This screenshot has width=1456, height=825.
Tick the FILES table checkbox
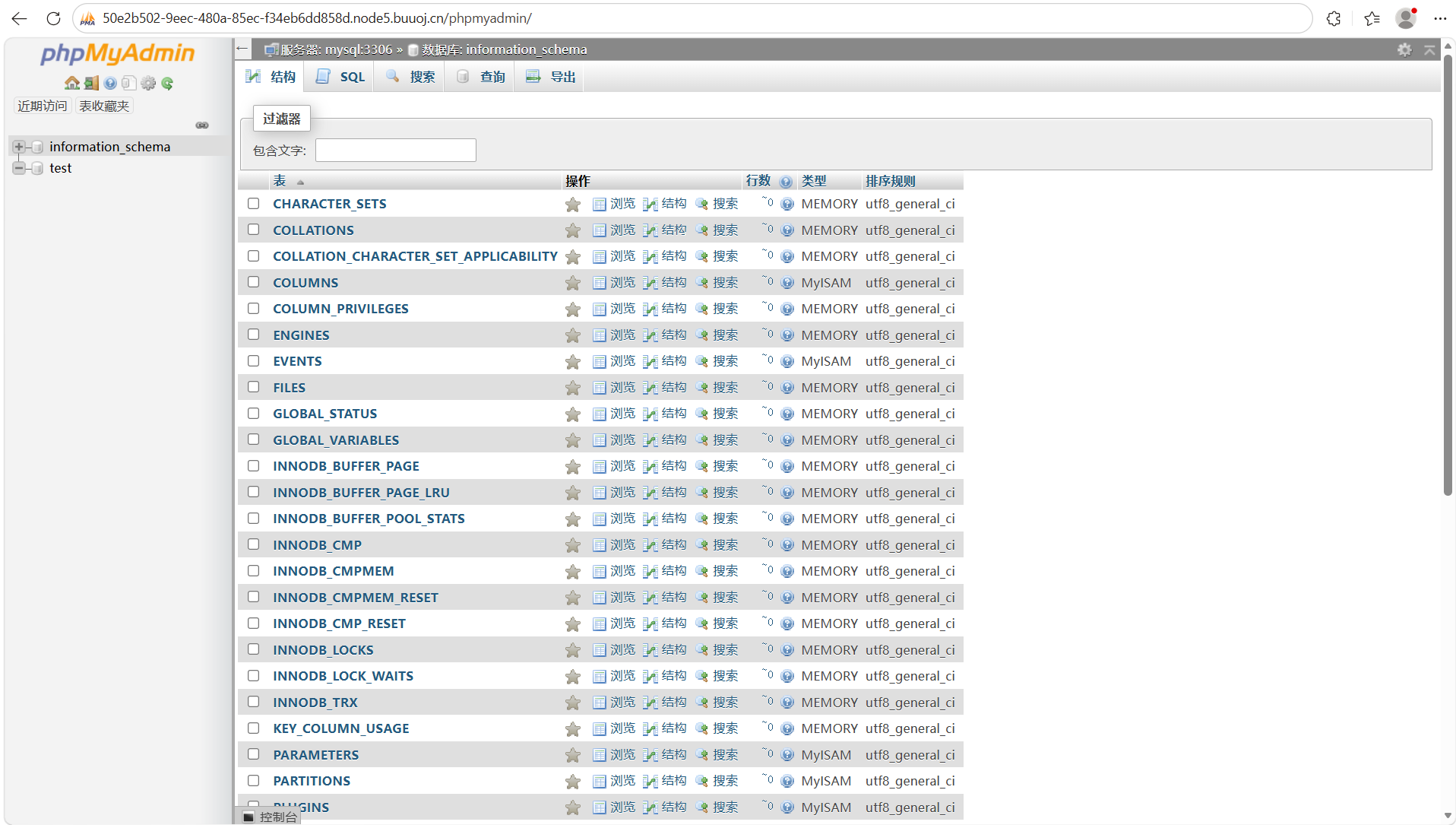pyautogui.click(x=253, y=387)
